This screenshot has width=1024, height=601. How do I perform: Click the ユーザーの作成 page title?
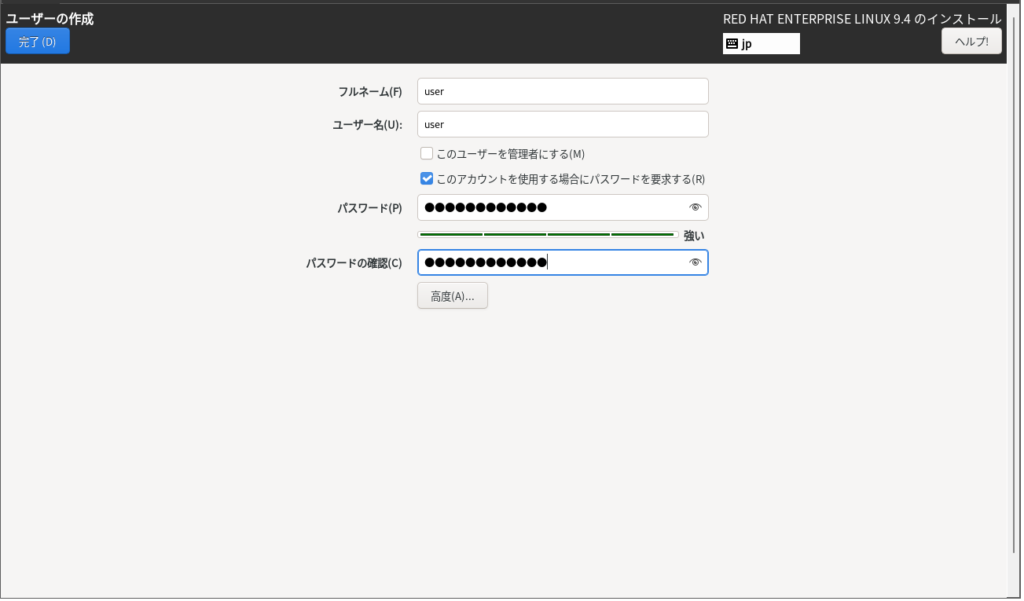click(x=50, y=19)
